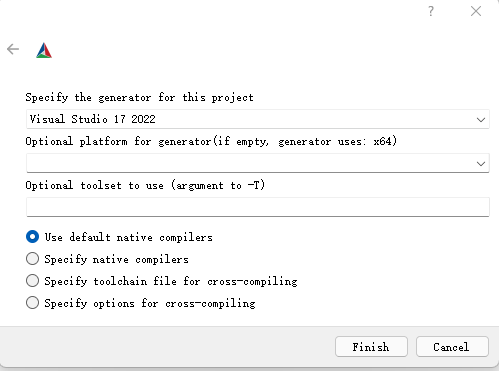Image resolution: width=499 pixels, height=371 pixels.
Task: Click inside the empty platform combo field
Action: point(258,163)
